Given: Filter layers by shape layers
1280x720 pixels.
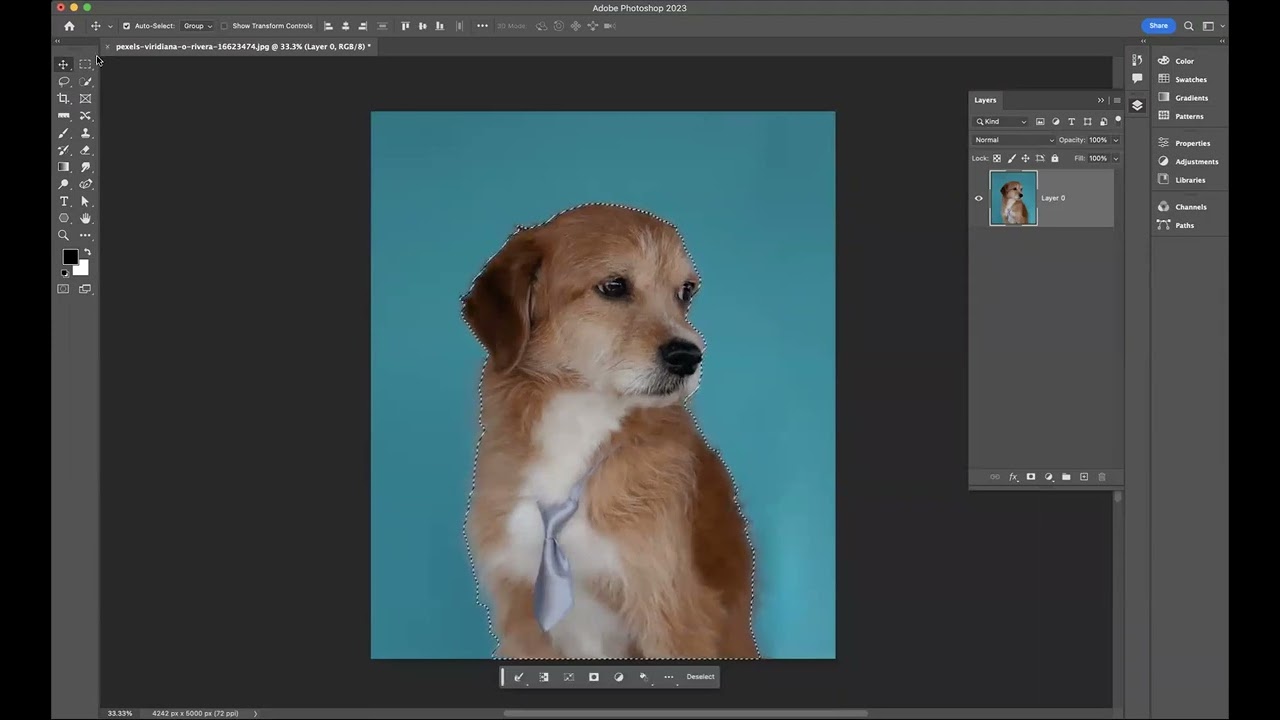Looking at the screenshot, I should click(1088, 122).
